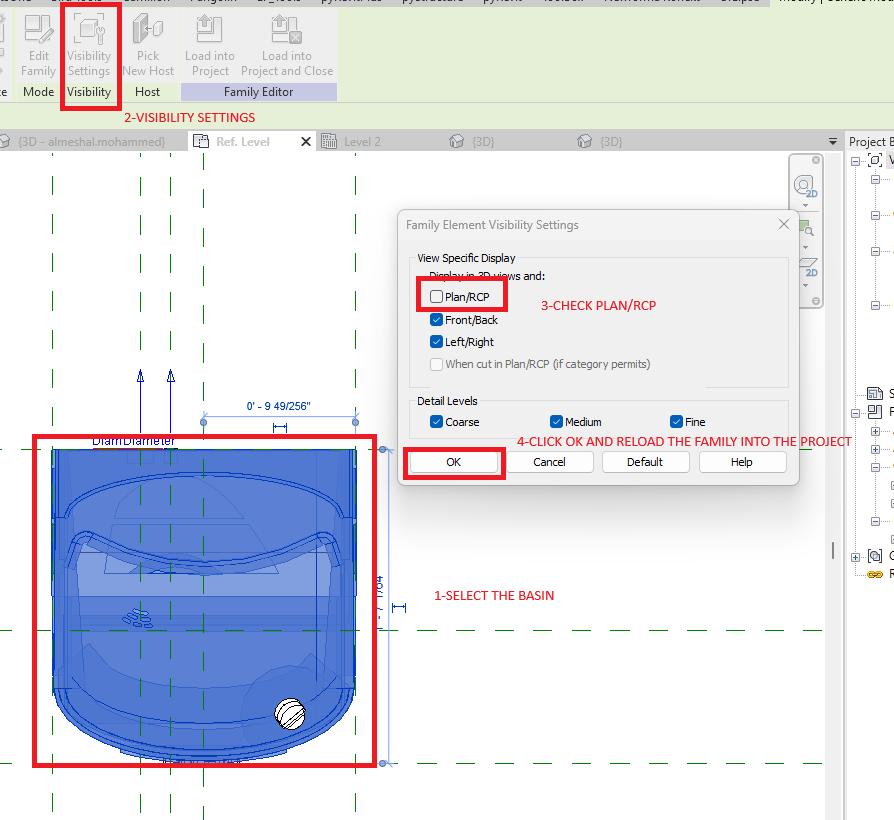Screen dimensions: 894x820
Task: Open the view tabs list dropdown arrow
Action: [x=833, y=141]
